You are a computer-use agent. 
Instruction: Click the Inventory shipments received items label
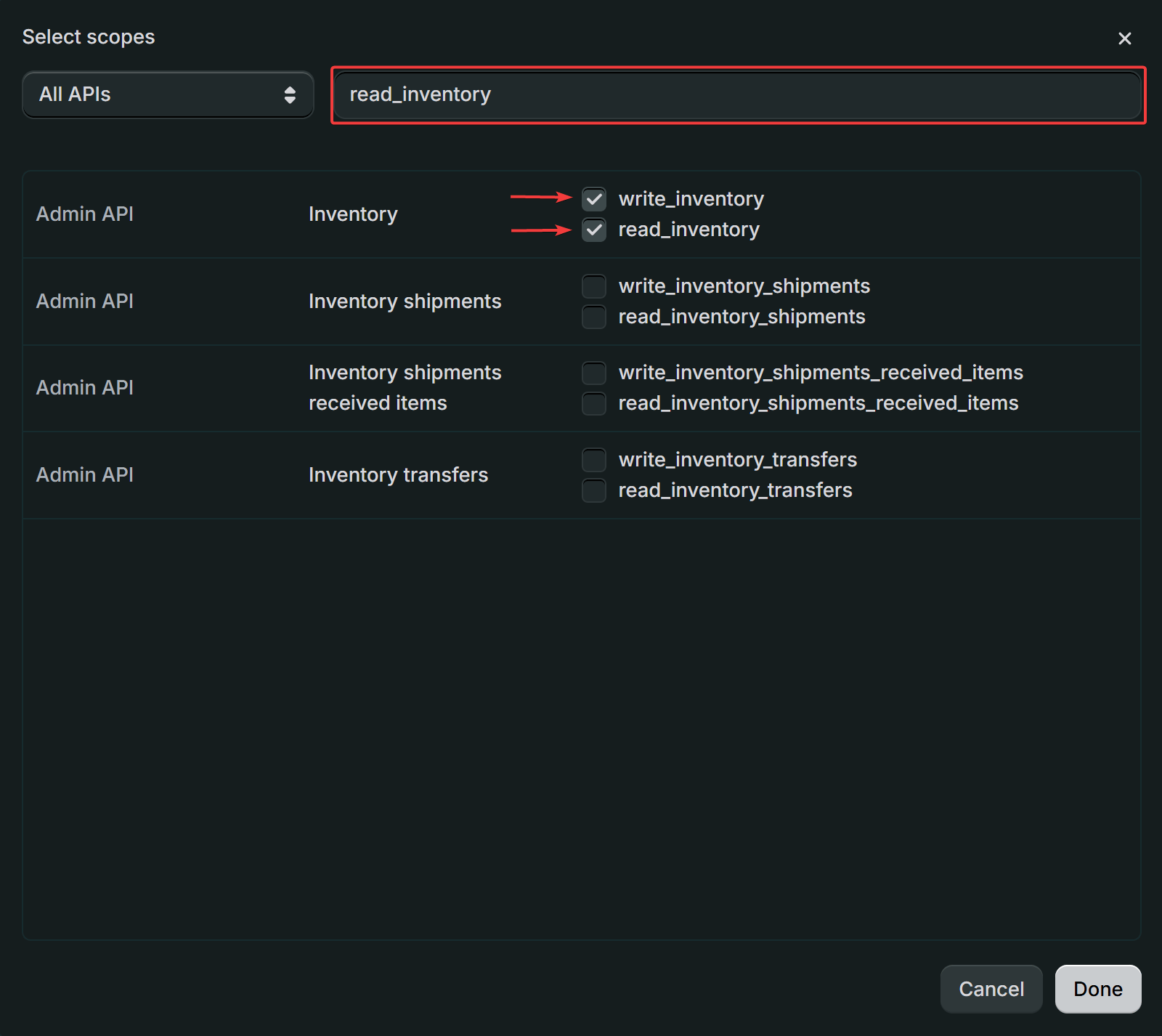[x=405, y=388]
